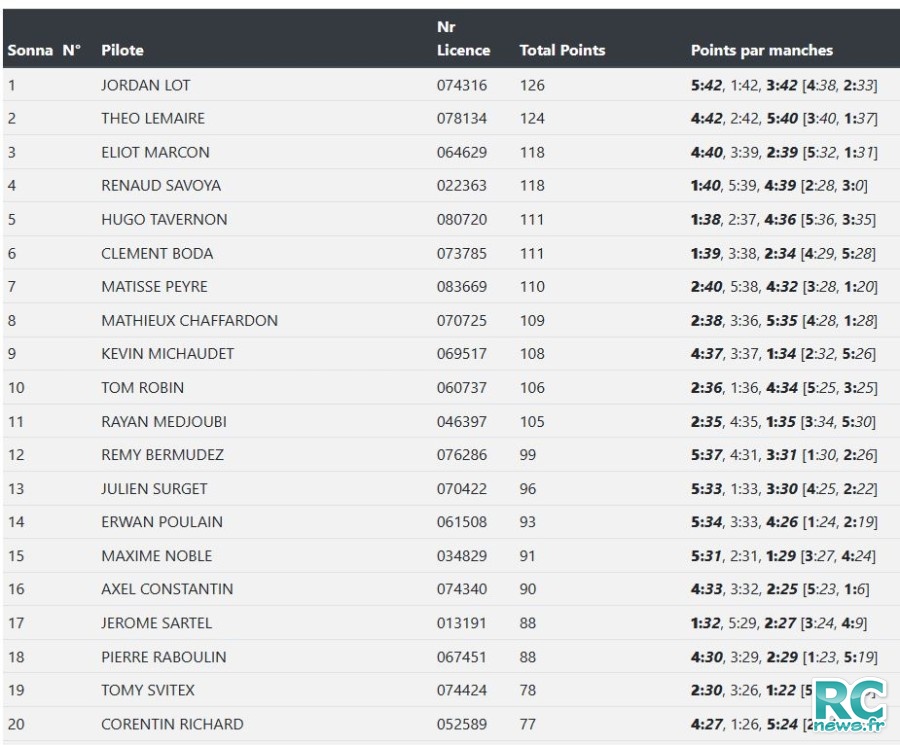Click KEVIN MICHAUDET's points per round
Image resolution: width=900 pixels, height=745 pixels.
(x=783, y=353)
